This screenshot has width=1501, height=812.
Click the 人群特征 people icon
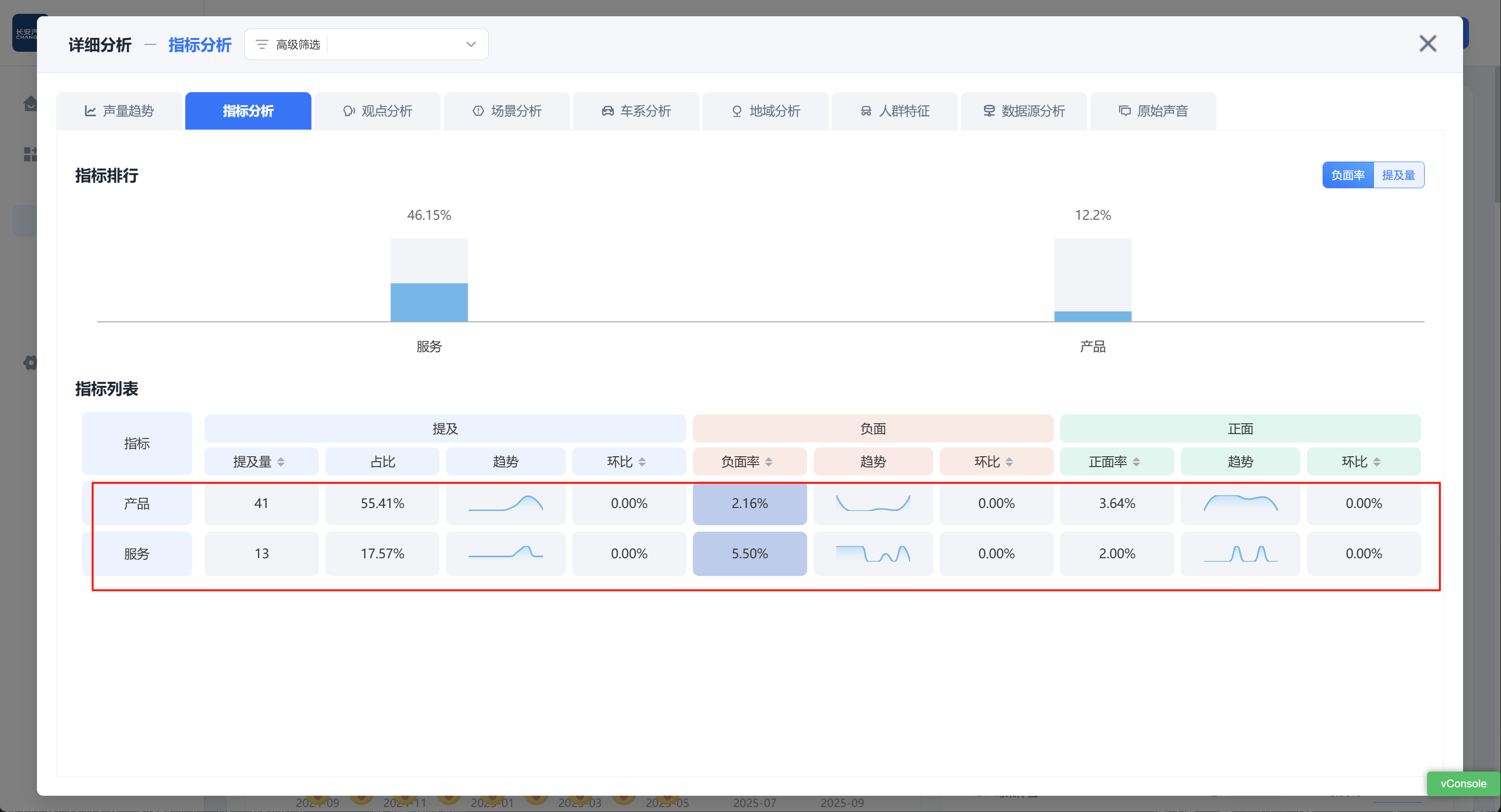pos(866,111)
